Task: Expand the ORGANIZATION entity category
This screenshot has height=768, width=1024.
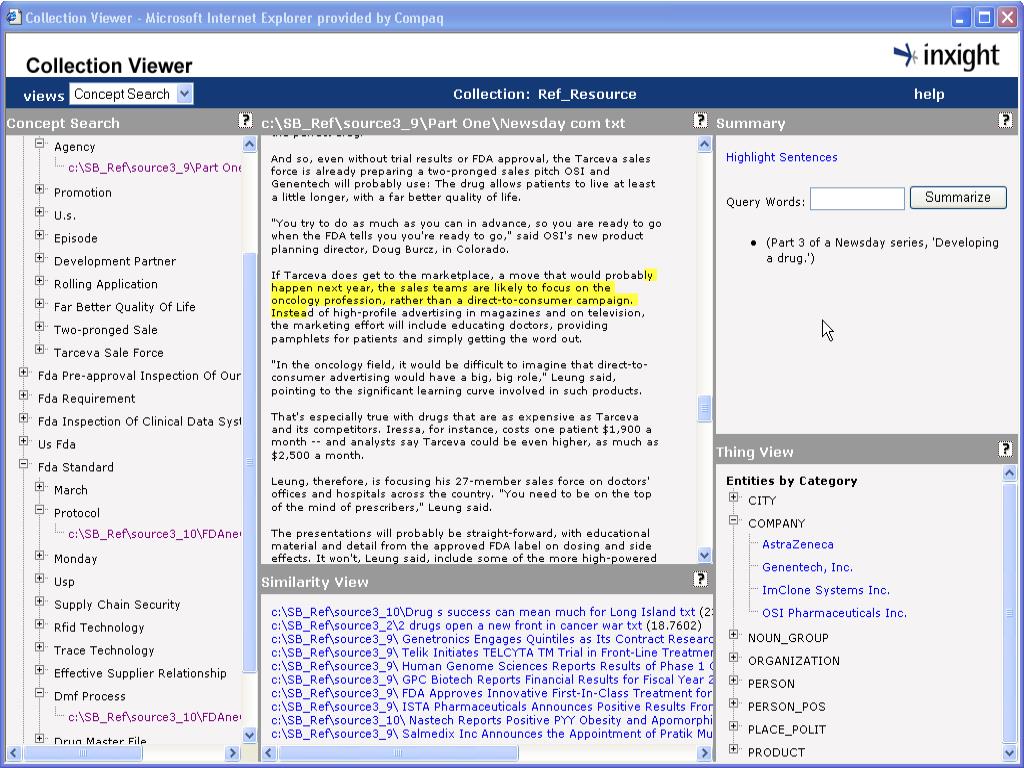Action: [x=734, y=658]
